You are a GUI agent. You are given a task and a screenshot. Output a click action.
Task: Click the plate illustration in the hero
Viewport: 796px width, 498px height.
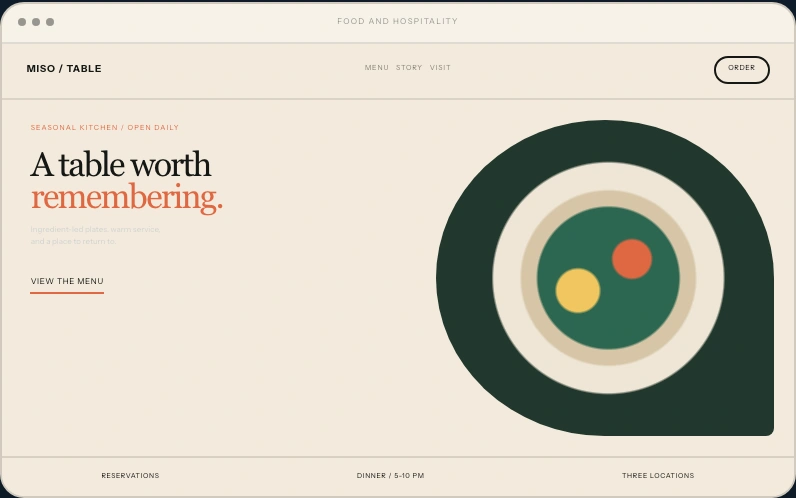tap(605, 278)
